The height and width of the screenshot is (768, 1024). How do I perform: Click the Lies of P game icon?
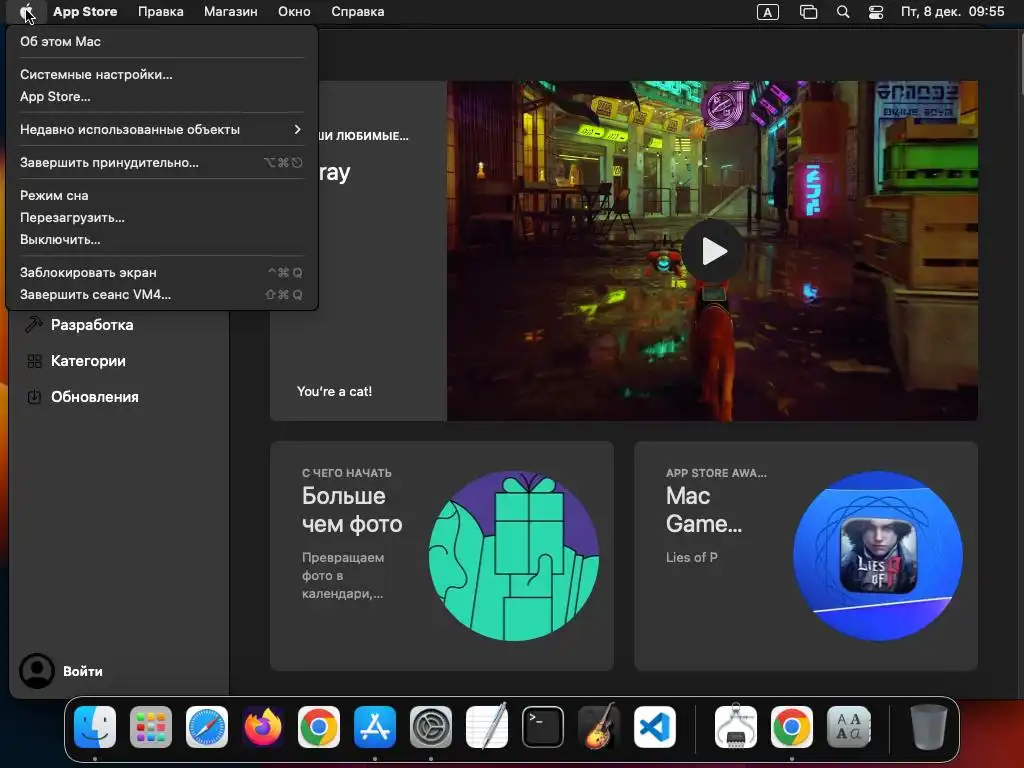point(878,556)
